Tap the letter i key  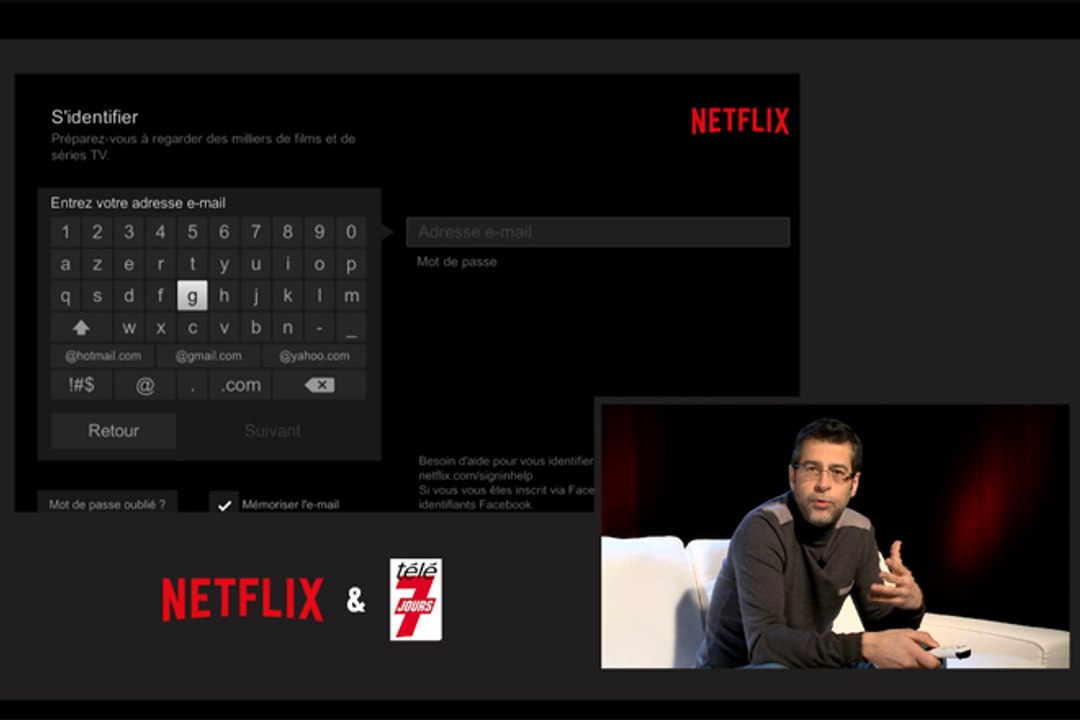tap(287, 264)
